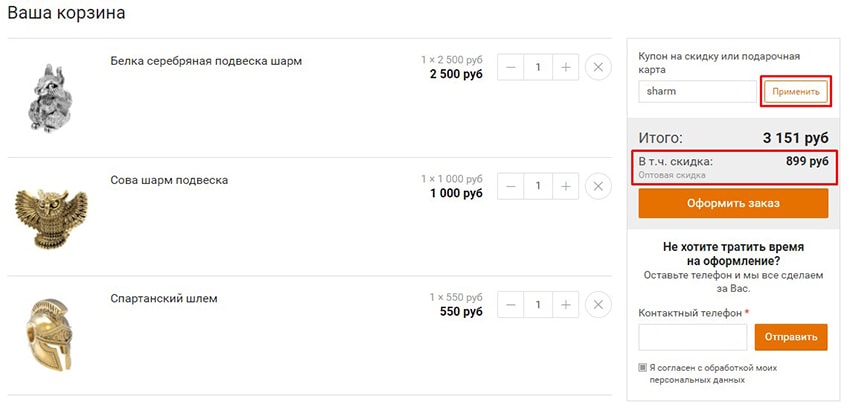Open the silver squirrel pendant thumbnail
Screen dimensions: 850x408
(44, 97)
